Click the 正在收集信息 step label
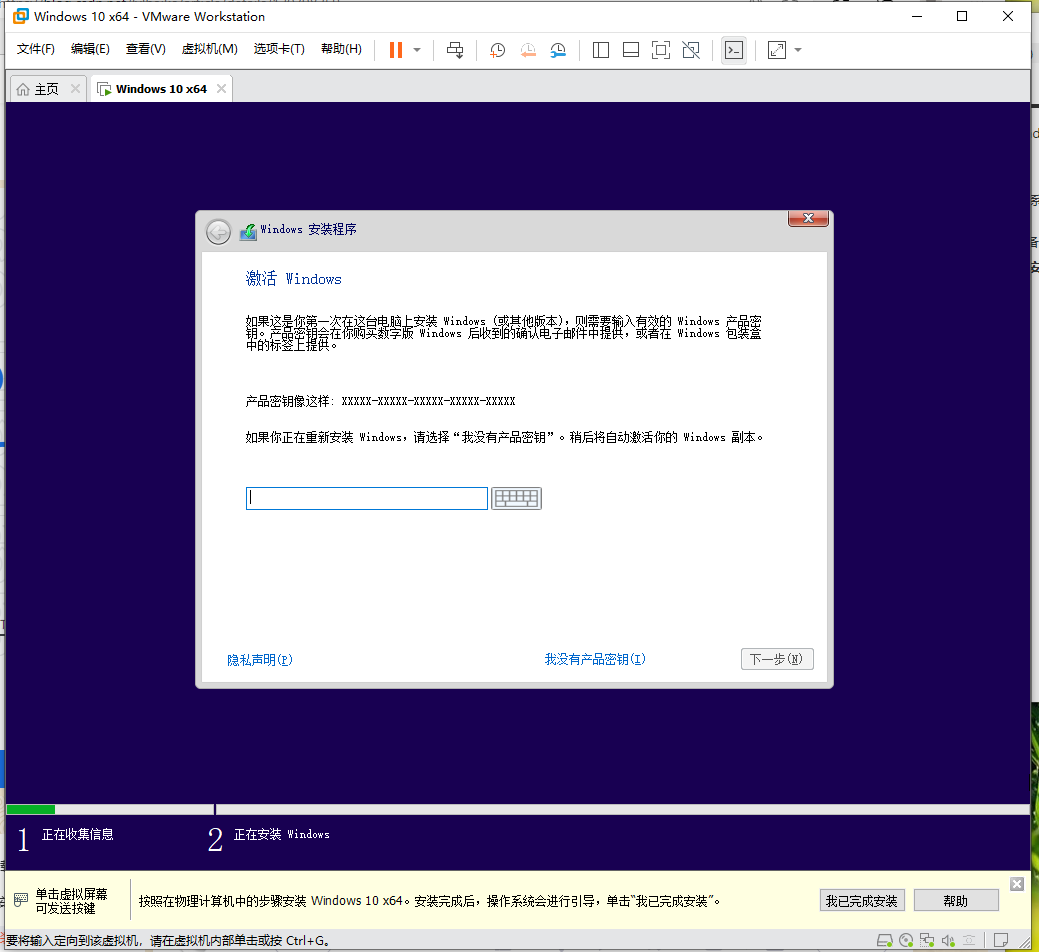 click(x=78, y=834)
